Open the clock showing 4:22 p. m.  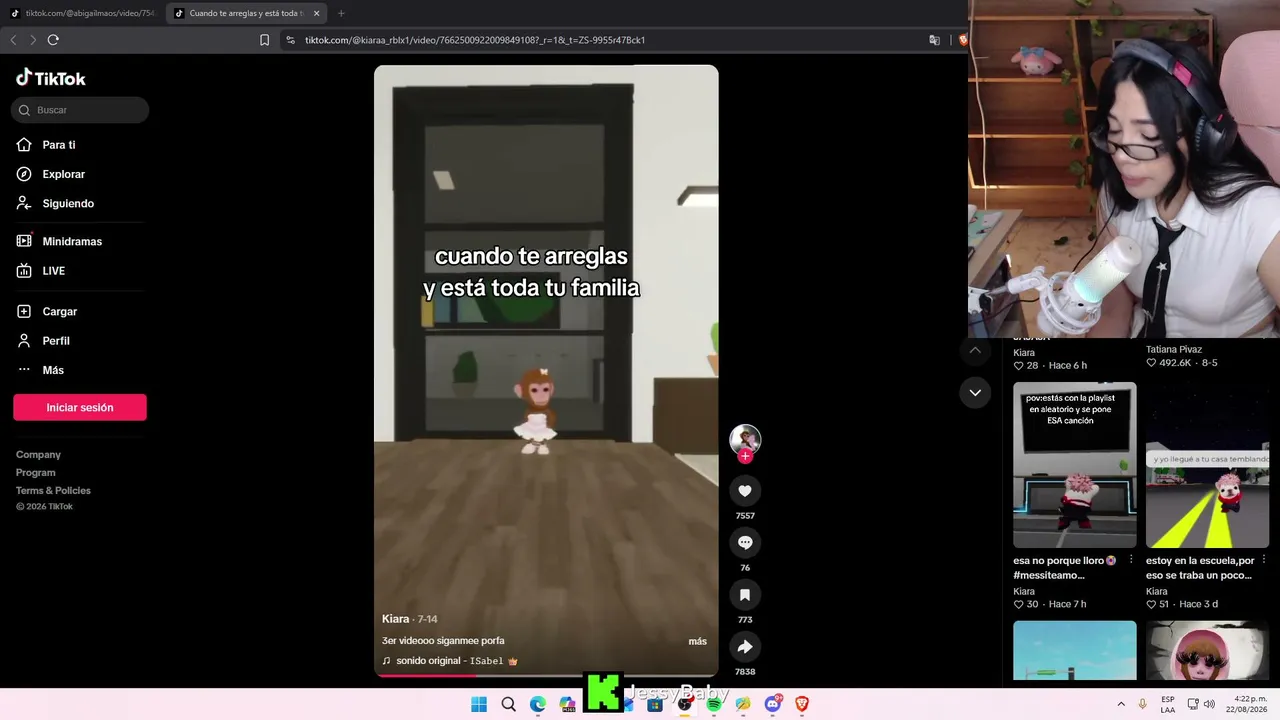click(1247, 704)
